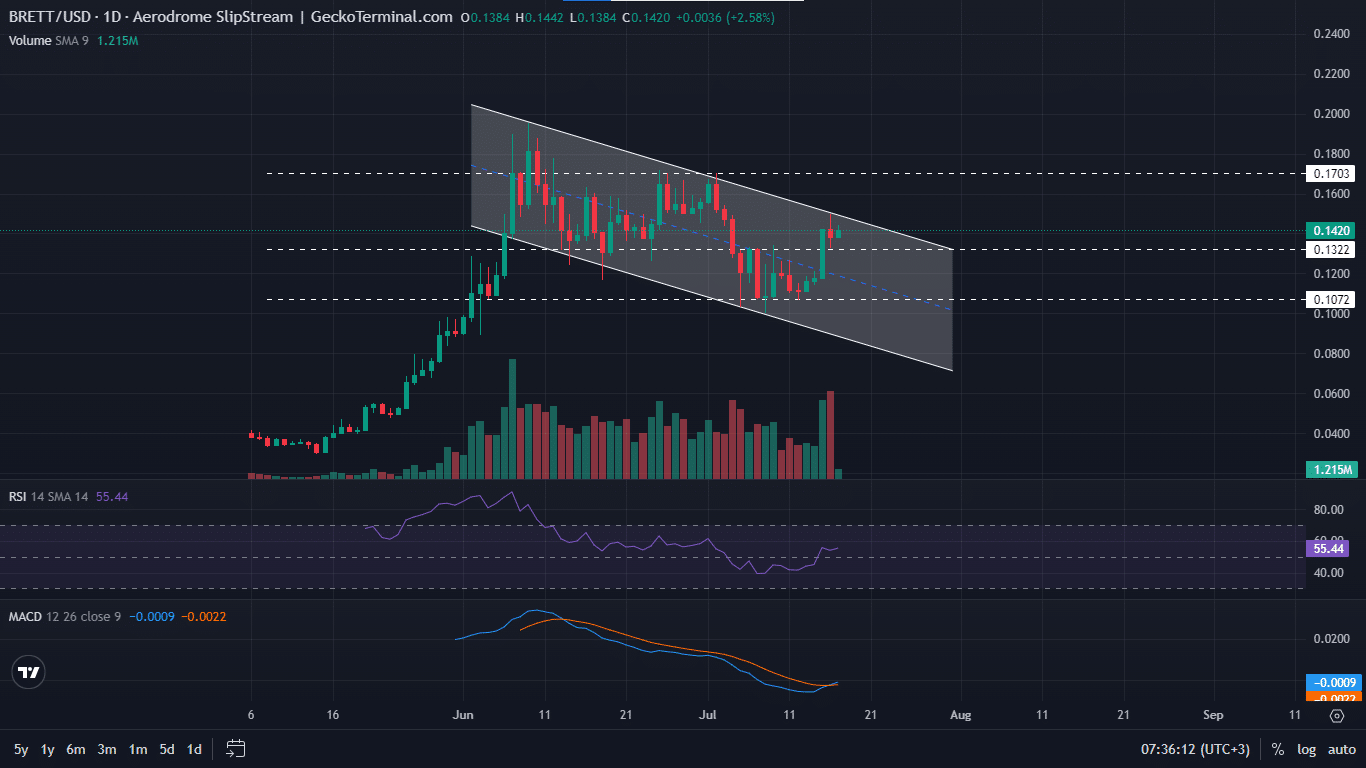The width and height of the screenshot is (1366, 768).
Task: Click the 0.1072 price level label
Action: point(1330,298)
